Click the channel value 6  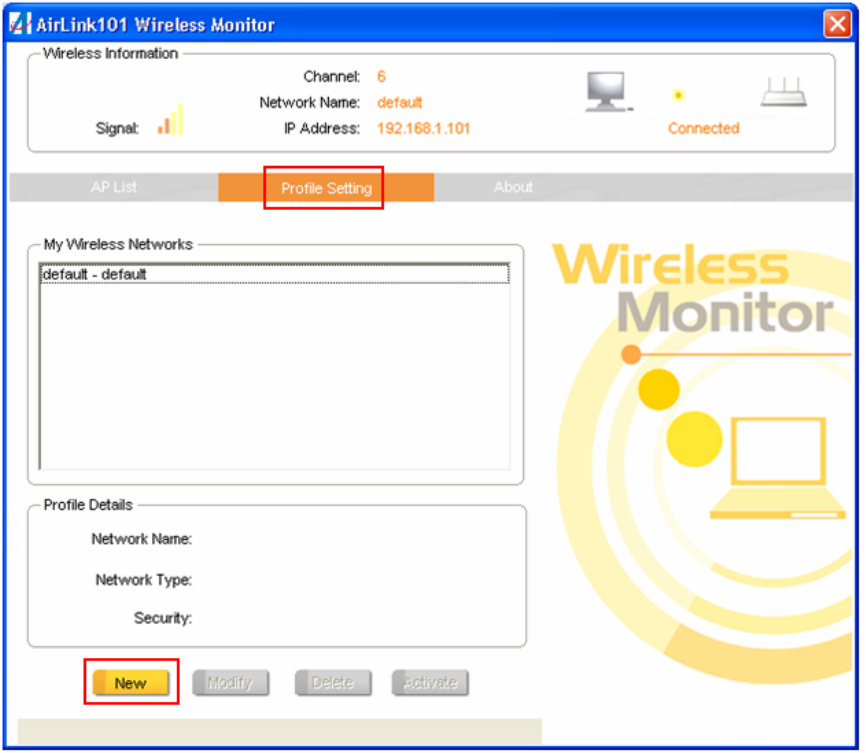(381, 77)
